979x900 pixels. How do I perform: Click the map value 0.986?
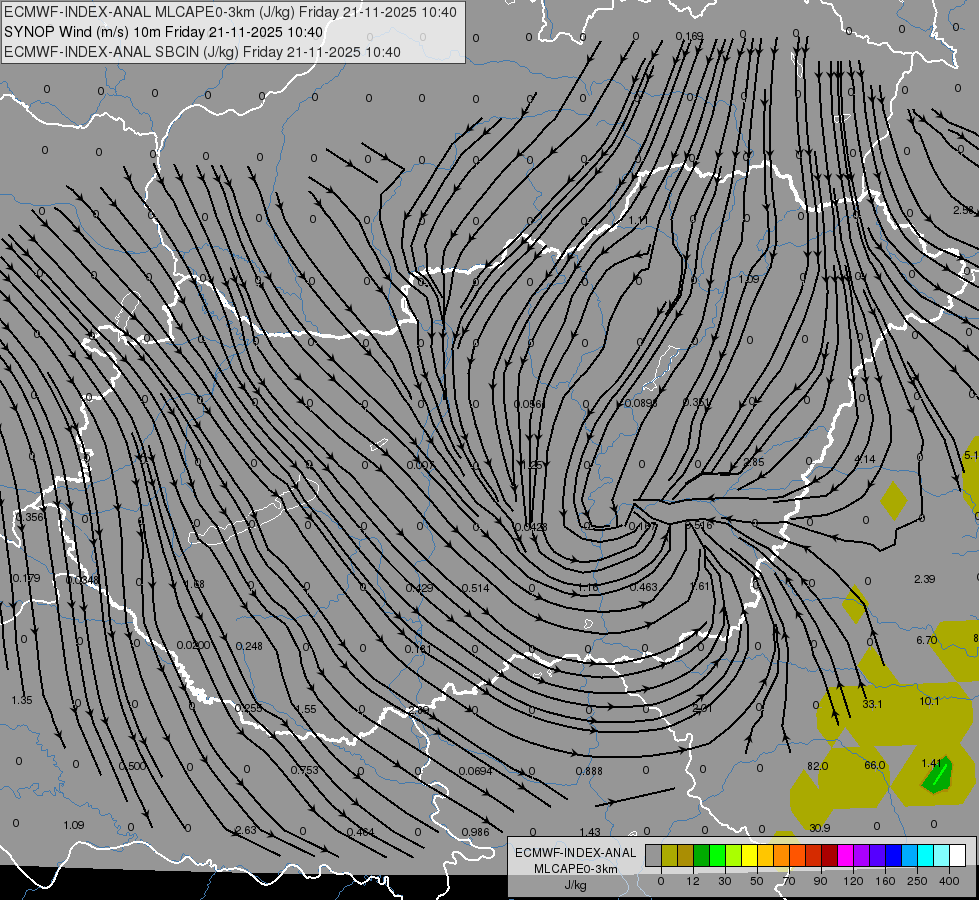[x=475, y=832]
